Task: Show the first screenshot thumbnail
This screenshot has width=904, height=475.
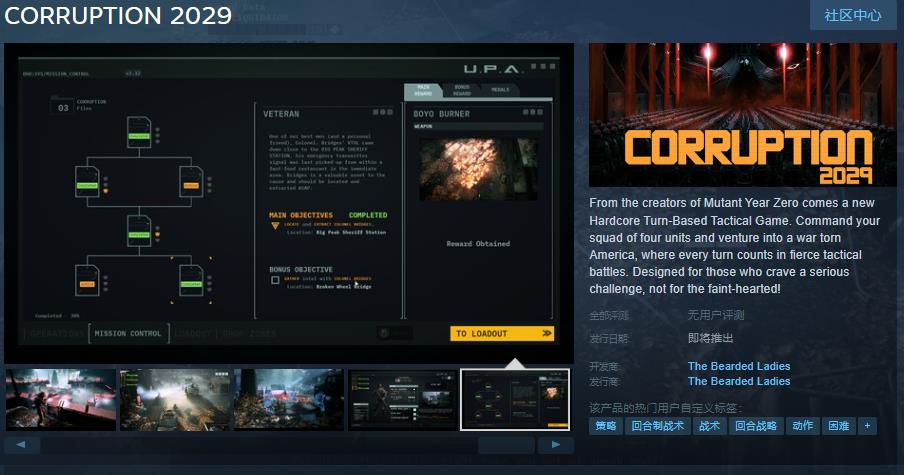Action: tap(60, 399)
